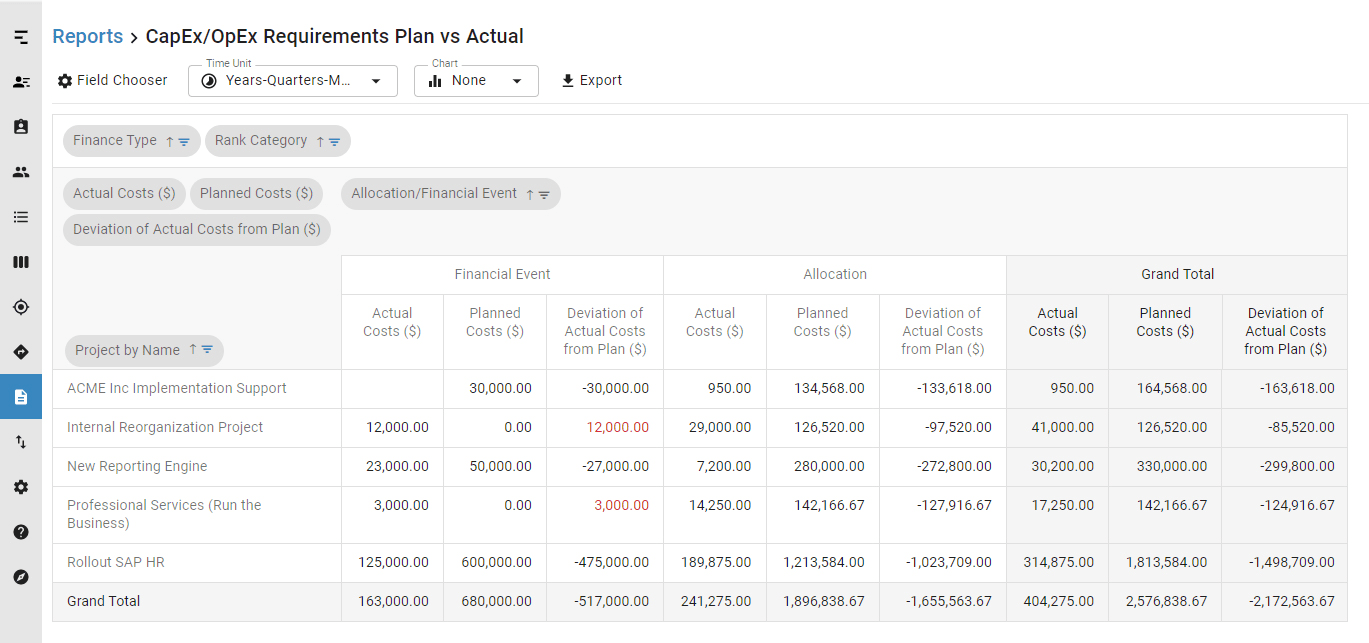Viewport: 1369px width, 643px height.
Task: Open the board columns sidebar icon
Action: [x=21, y=262]
